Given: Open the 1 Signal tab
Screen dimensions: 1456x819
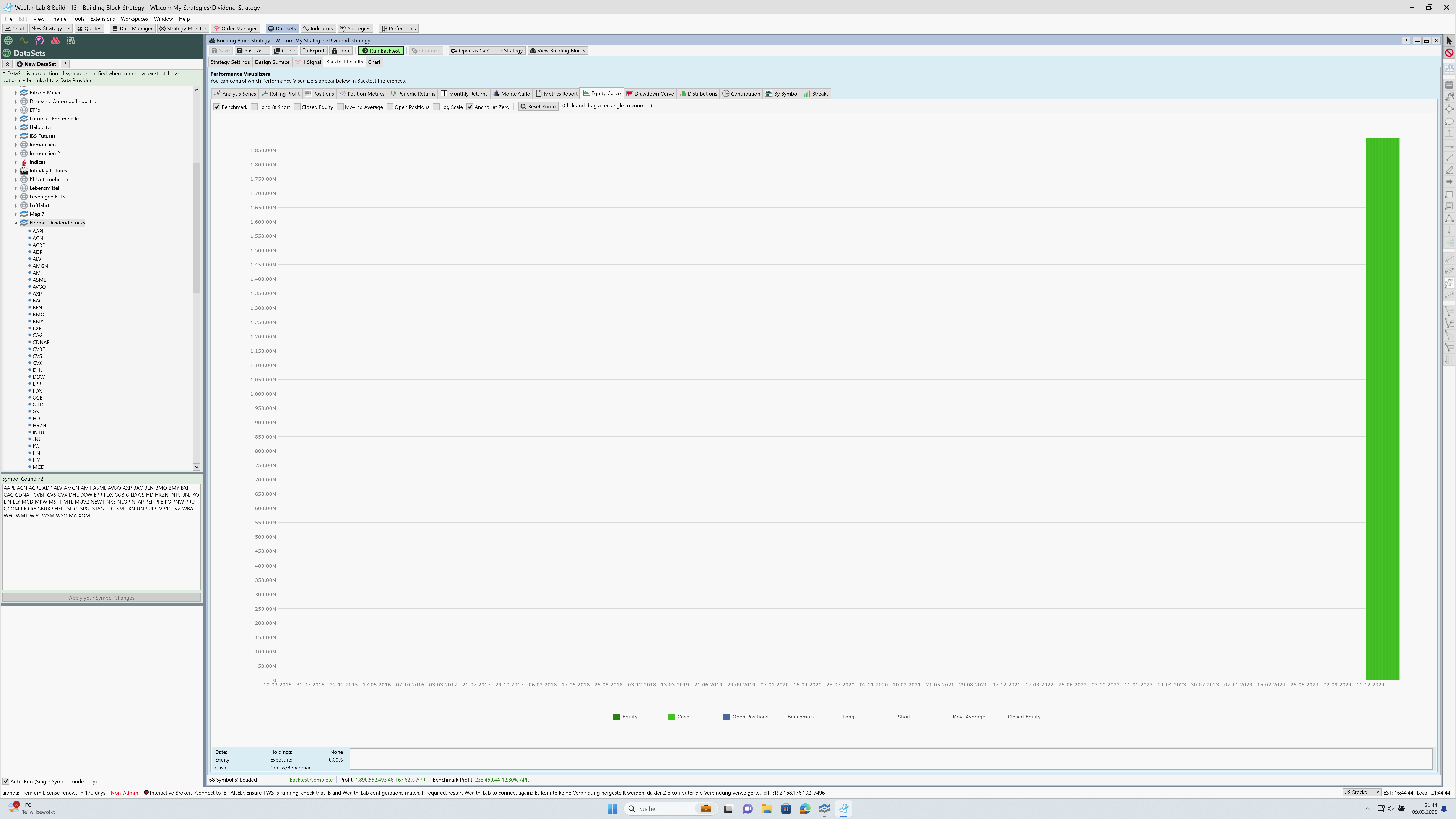Looking at the screenshot, I should click(308, 62).
